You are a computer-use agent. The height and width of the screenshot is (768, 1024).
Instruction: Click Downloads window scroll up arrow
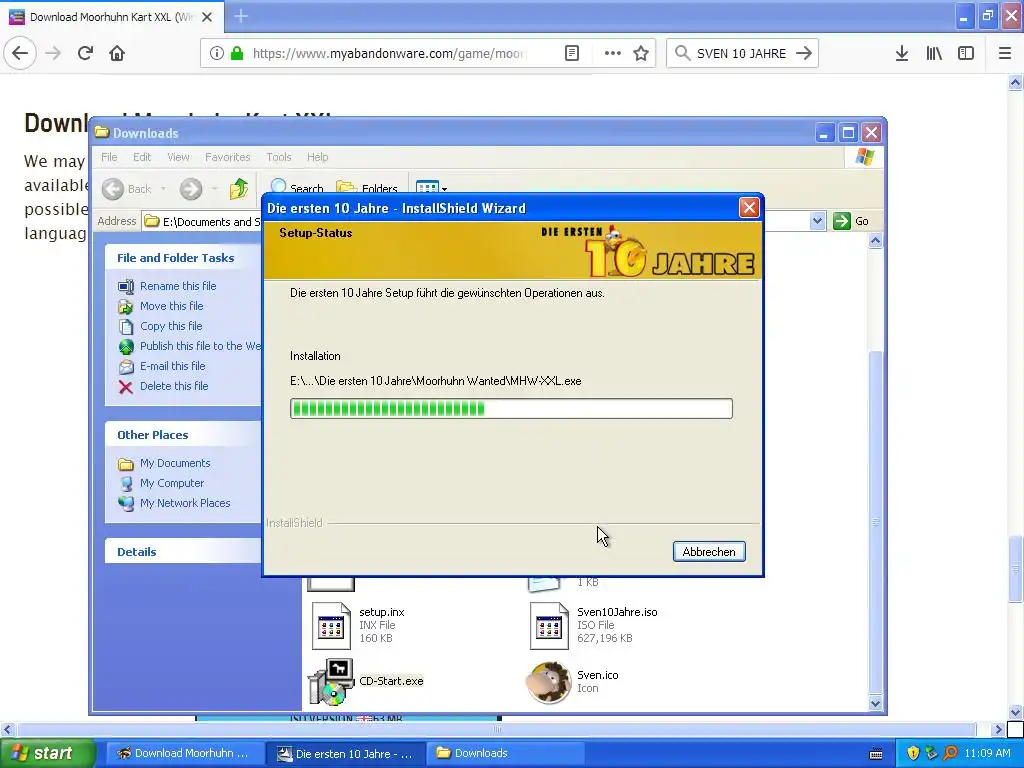point(875,241)
